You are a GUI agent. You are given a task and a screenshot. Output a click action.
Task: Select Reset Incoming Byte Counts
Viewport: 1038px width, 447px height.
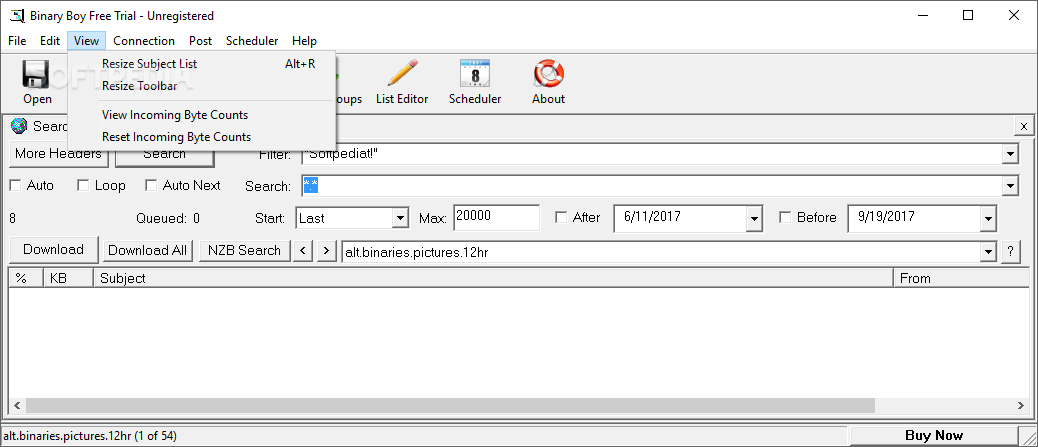[x=202, y=137]
